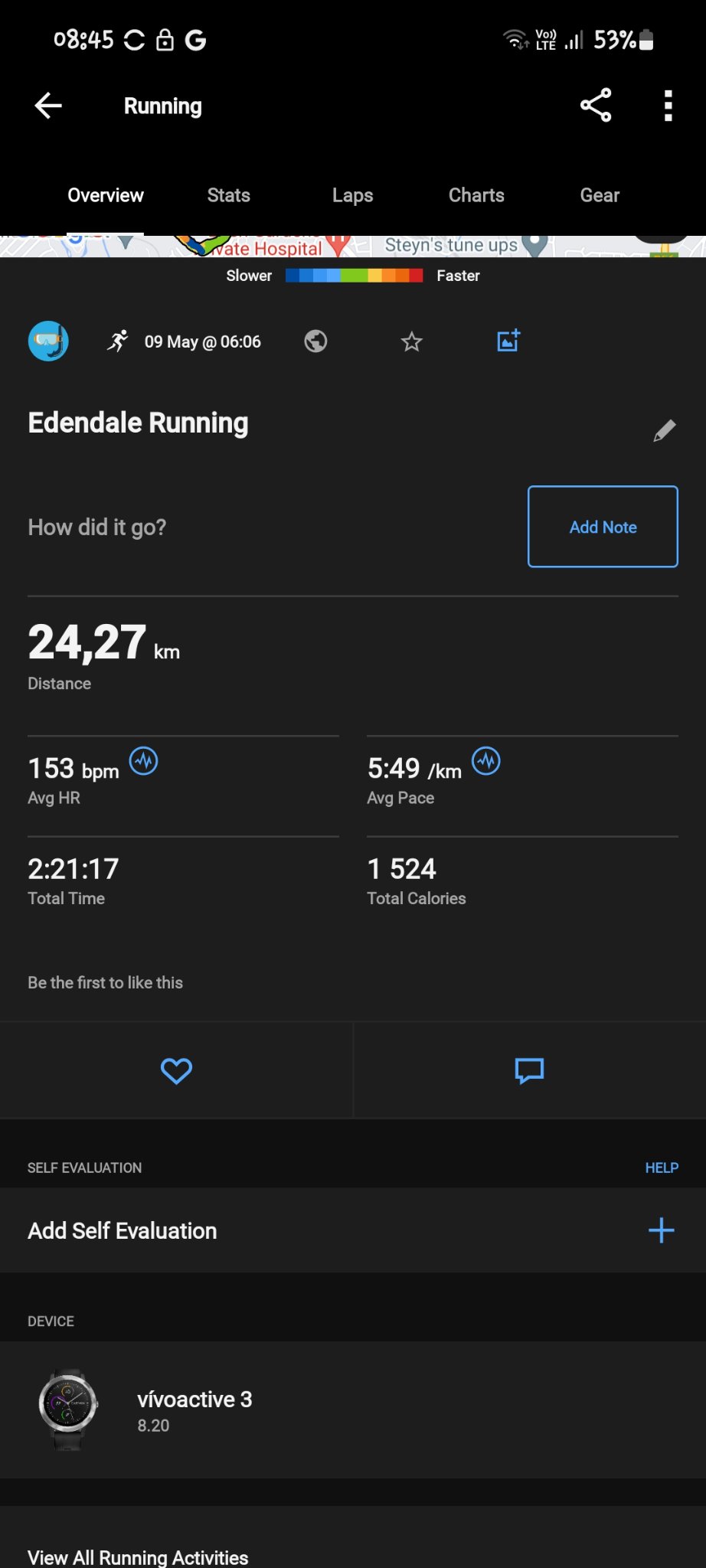
Task: Like the activity with heart icon
Action: [176, 1070]
